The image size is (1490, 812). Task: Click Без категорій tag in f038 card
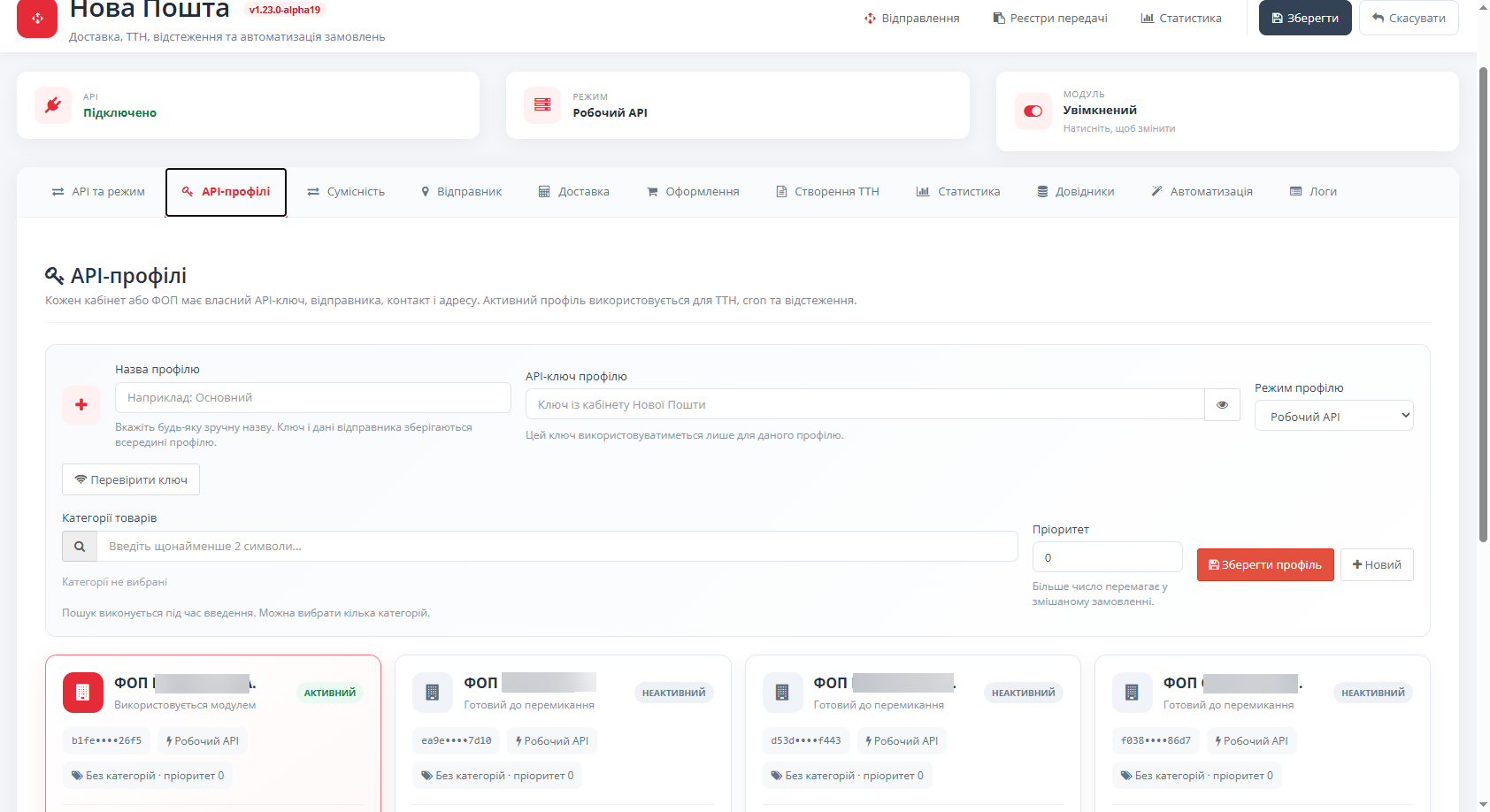tap(1196, 776)
